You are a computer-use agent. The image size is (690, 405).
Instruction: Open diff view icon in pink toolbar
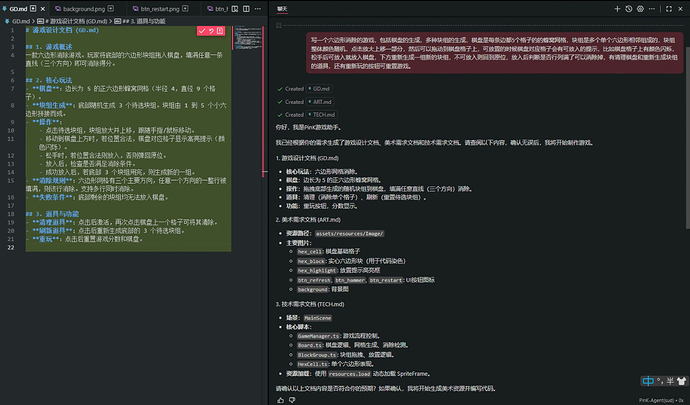click(x=220, y=31)
